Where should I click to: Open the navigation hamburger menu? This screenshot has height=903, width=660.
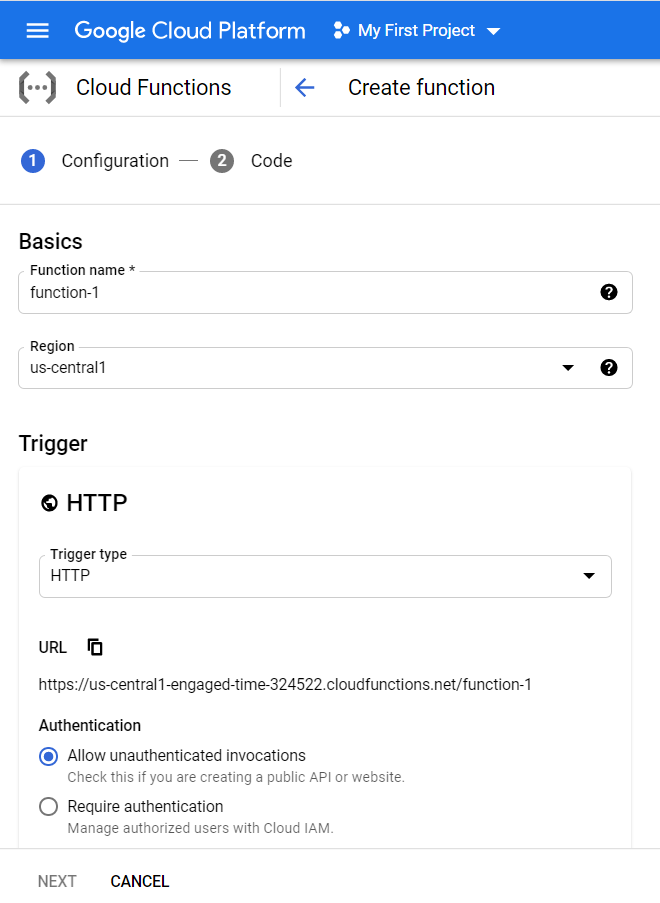click(37, 30)
